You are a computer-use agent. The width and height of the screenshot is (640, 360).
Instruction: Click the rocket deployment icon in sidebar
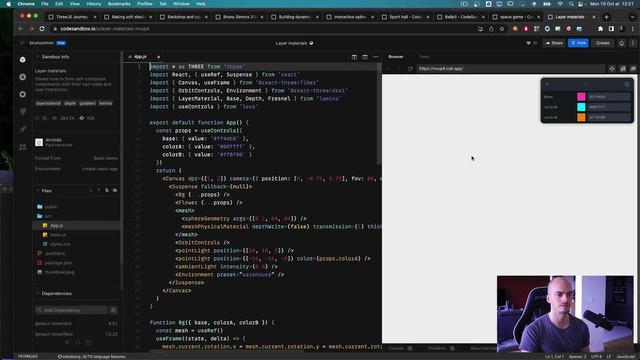point(23,129)
